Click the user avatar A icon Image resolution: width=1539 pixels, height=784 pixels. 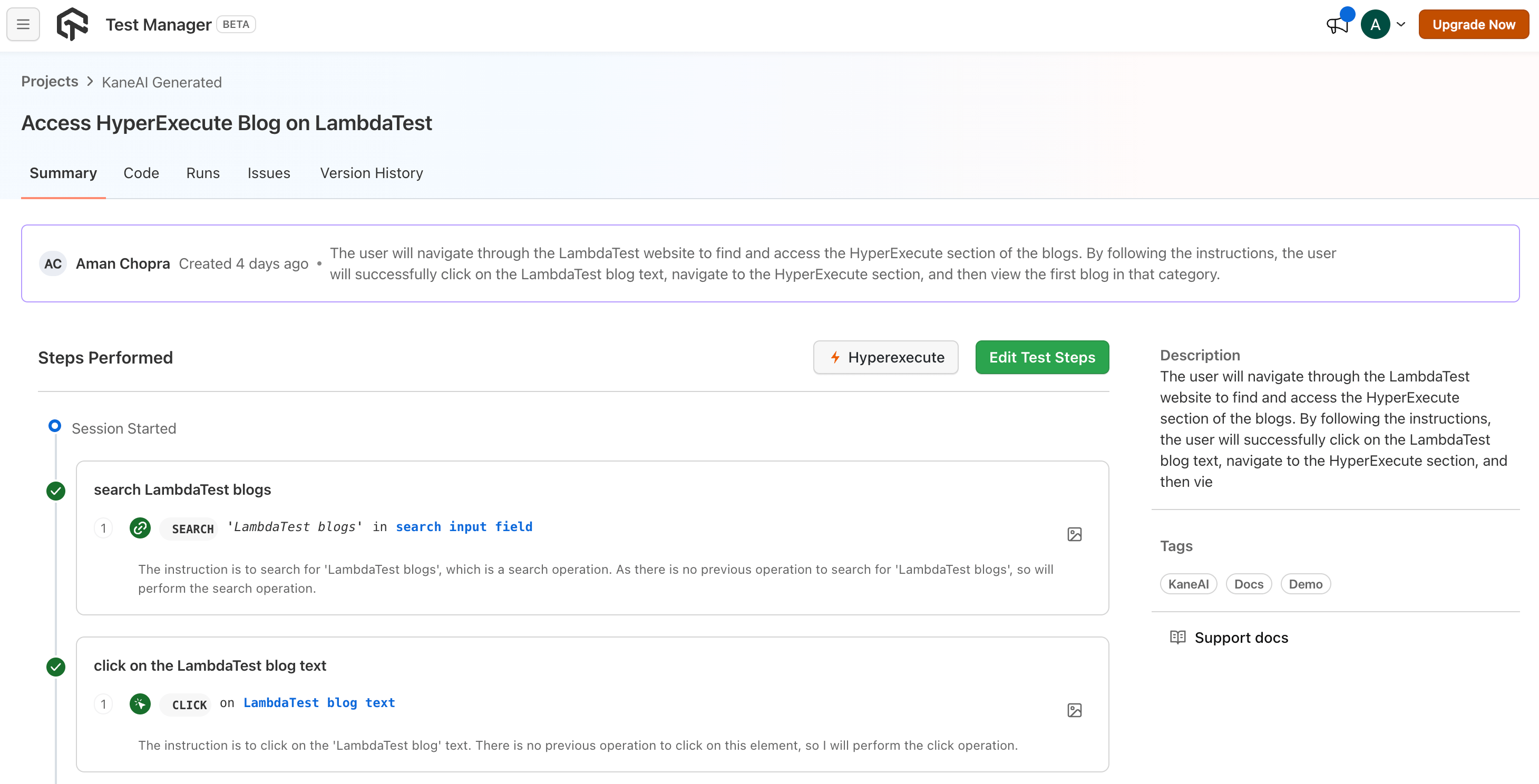1375,24
